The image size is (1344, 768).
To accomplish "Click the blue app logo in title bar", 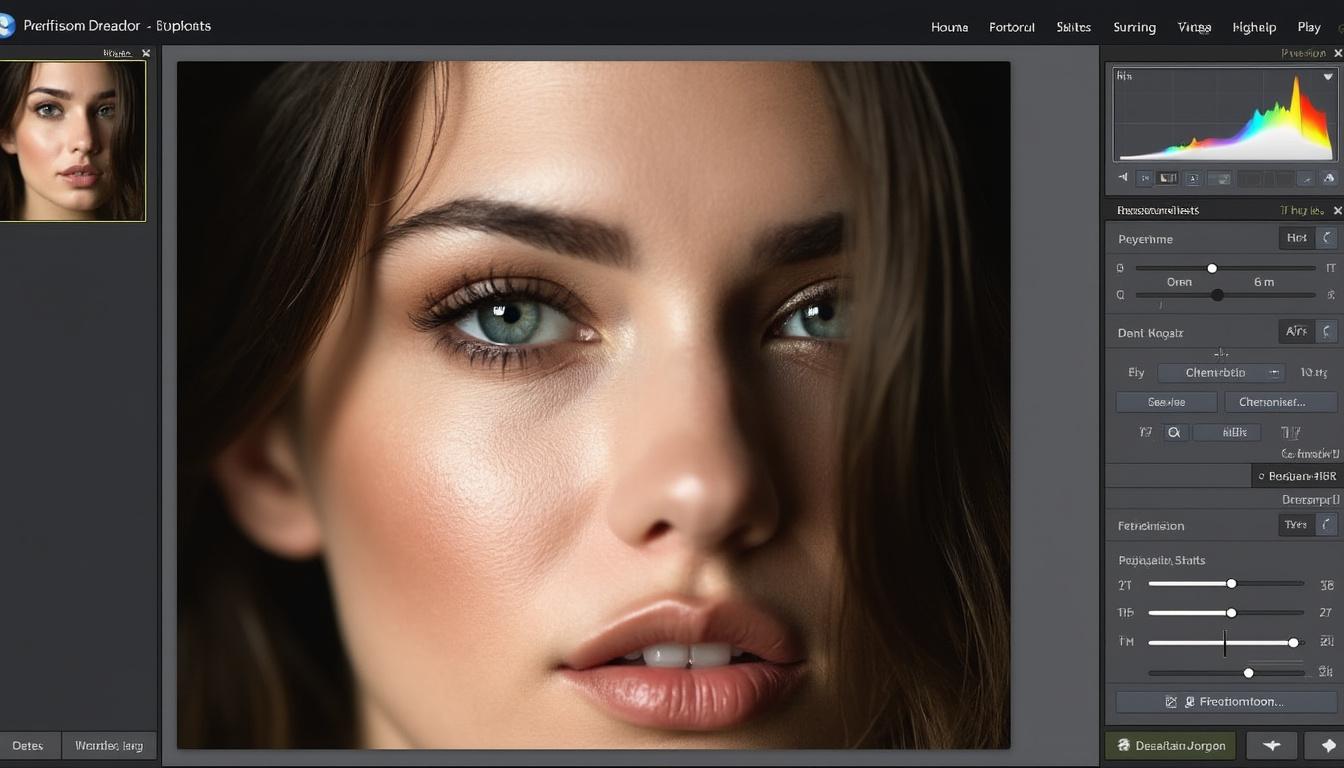I will click(6, 26).
